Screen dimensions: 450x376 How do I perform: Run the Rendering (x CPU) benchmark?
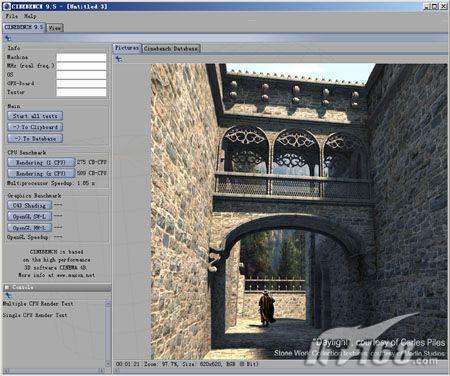(41, 173)
